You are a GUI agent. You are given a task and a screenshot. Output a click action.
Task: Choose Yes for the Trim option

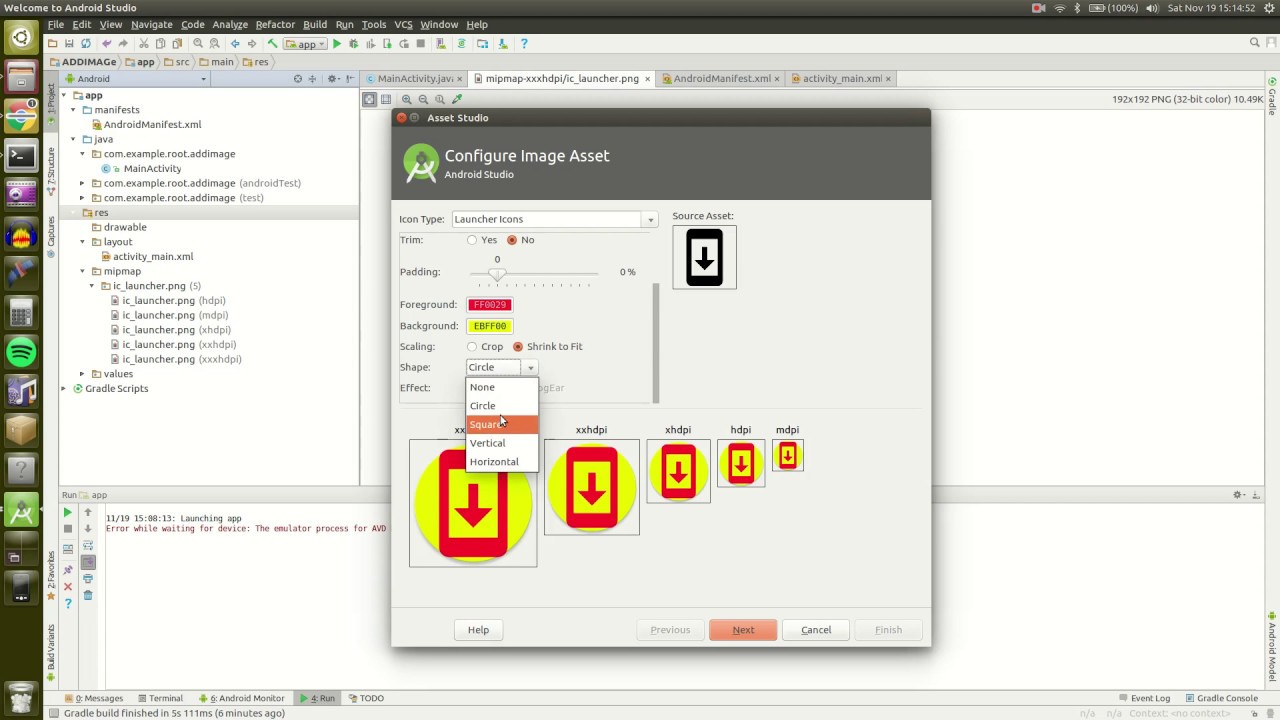click(x=472, y=239)
